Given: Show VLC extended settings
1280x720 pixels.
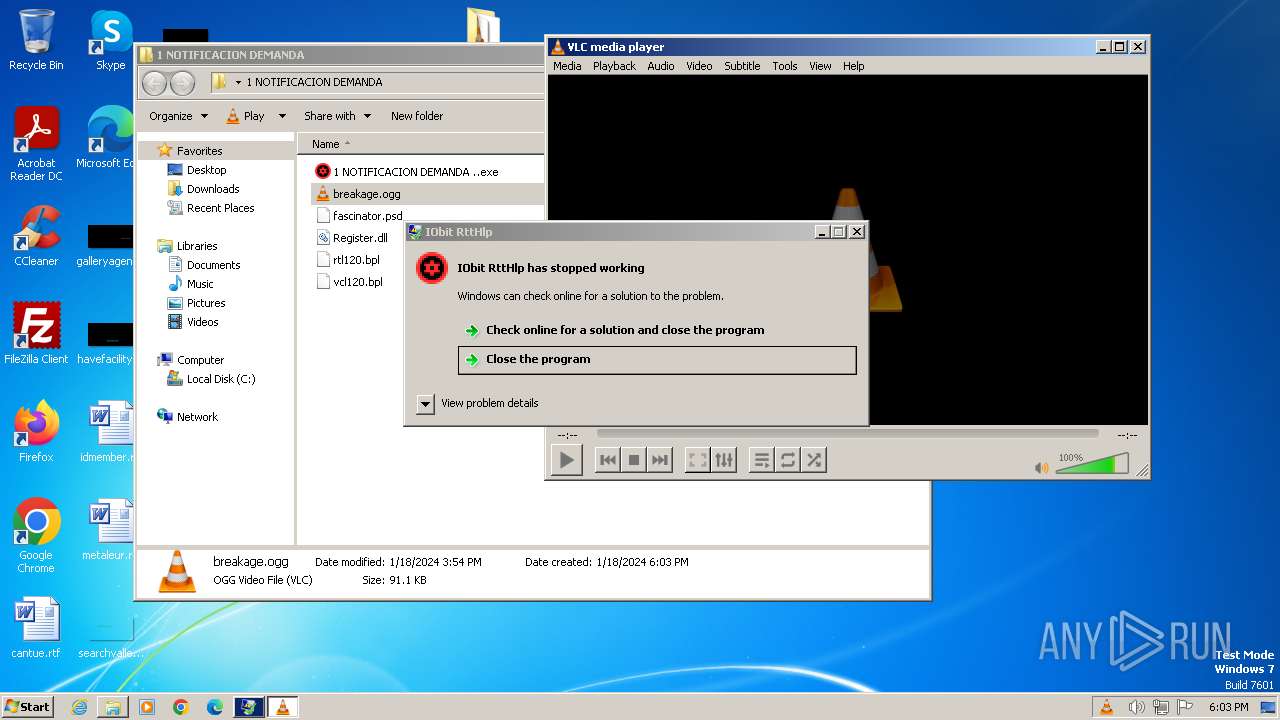Looking at the screenshot, I should 724,460.
